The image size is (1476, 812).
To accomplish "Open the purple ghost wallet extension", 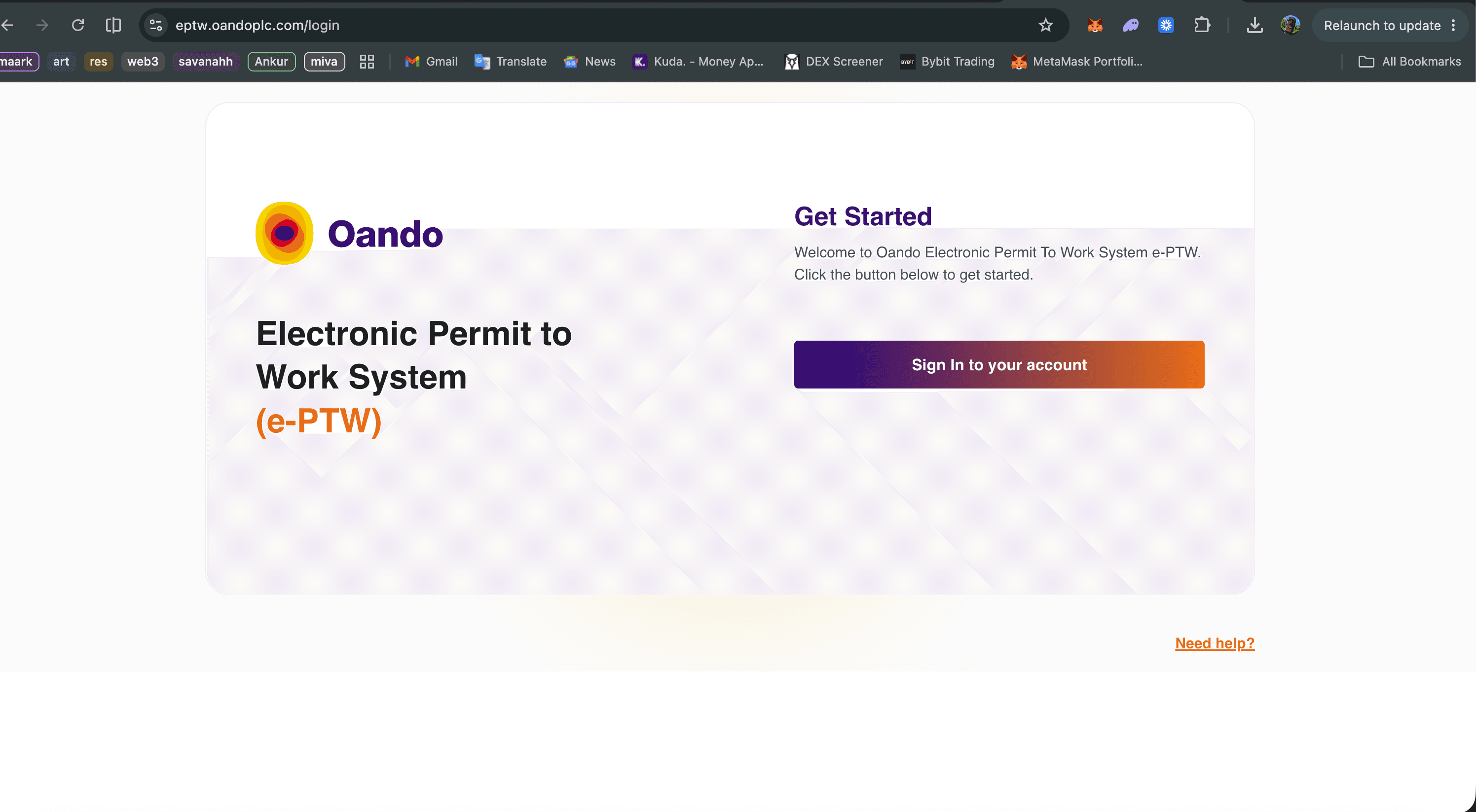I will pos(1131,25).
